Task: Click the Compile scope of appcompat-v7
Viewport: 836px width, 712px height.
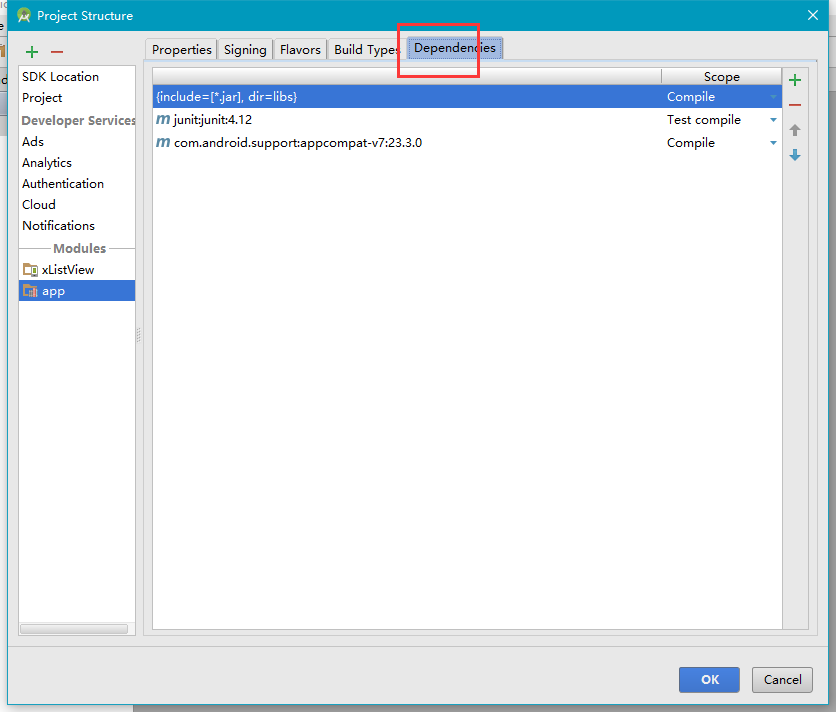Action: 690,142
